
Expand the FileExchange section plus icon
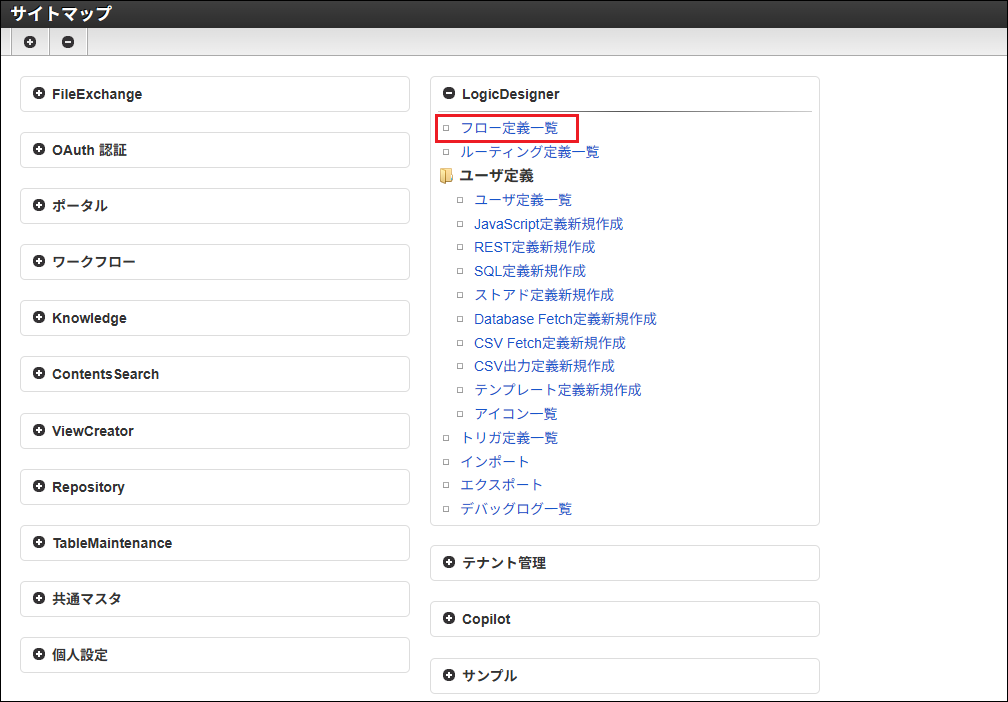[39, 94]
